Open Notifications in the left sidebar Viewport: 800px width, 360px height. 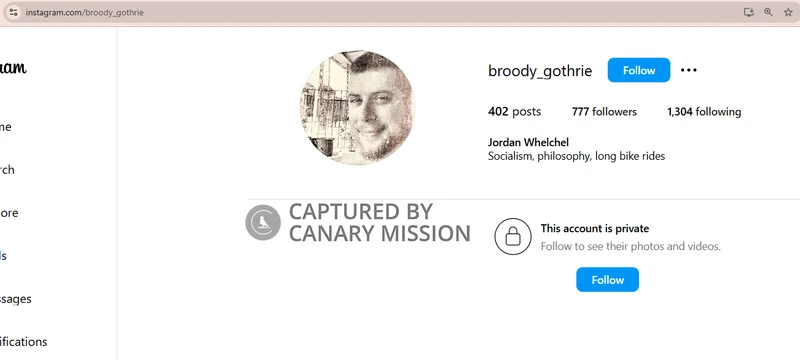tap(23, 342)
